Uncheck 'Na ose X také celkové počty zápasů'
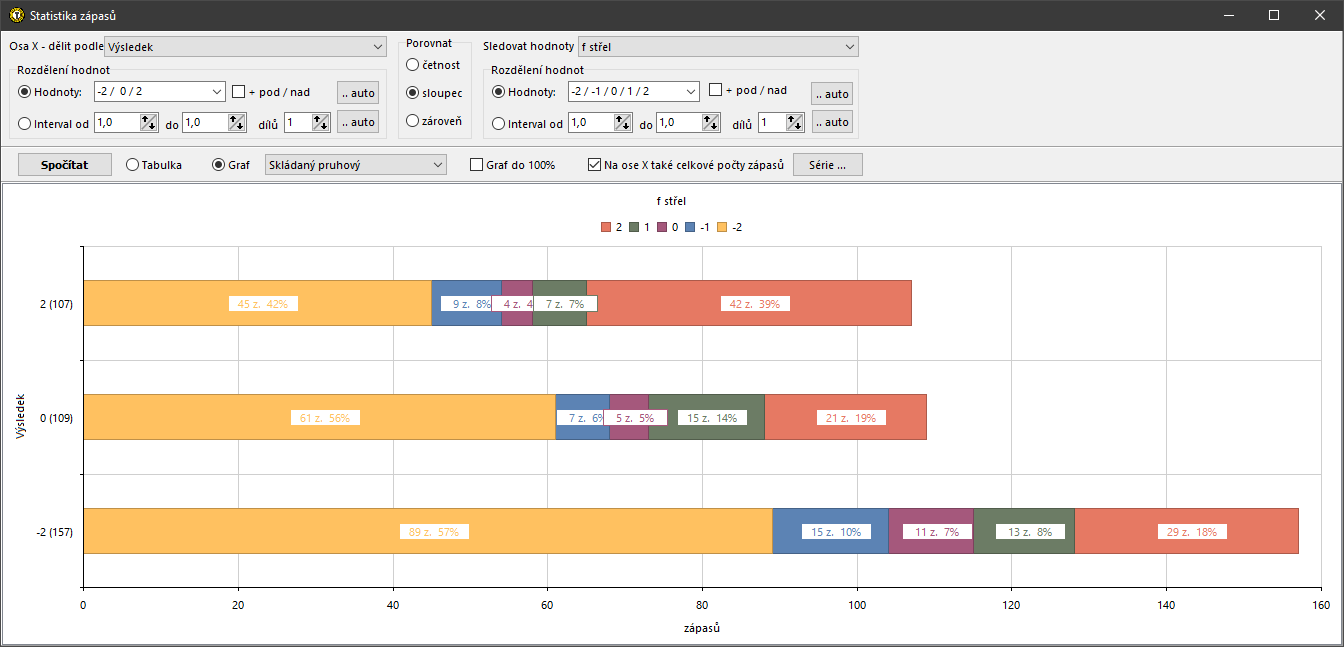This screenshot has height=647, width=1344. 594,165
